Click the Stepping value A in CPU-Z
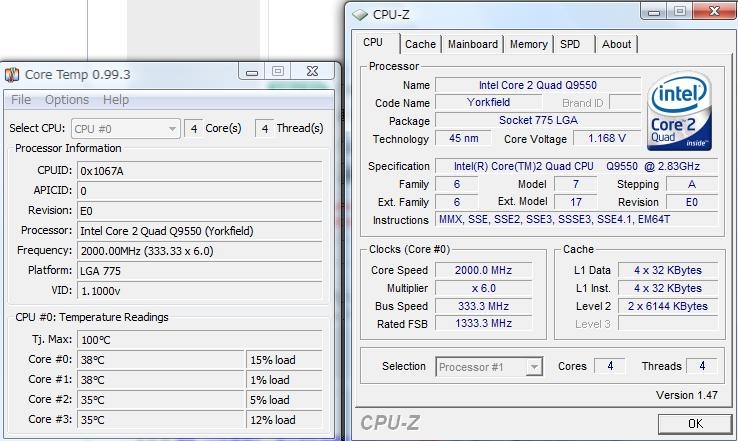 (692, 184)
